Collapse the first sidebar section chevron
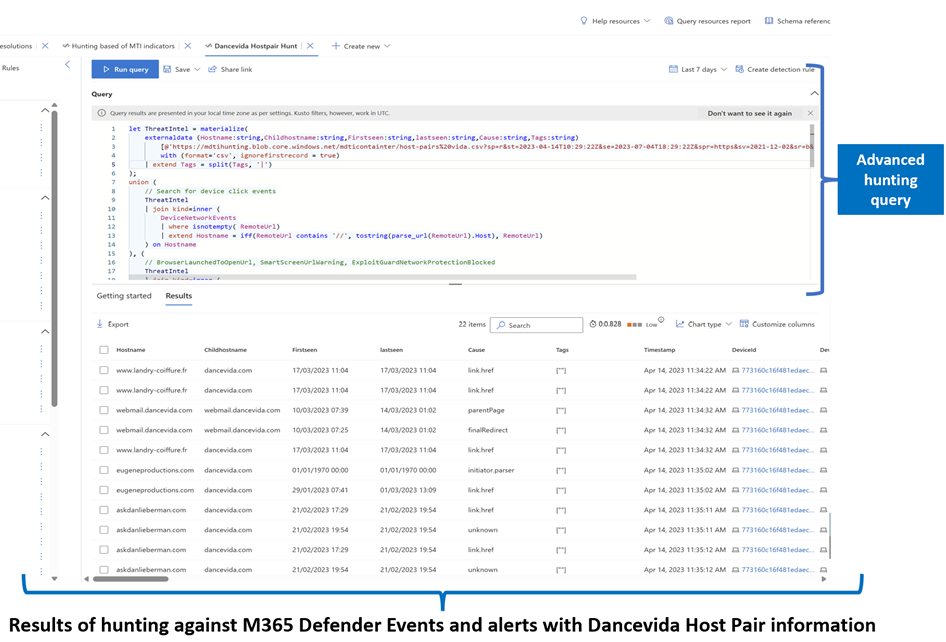946x642 pixels. (45, 110)
